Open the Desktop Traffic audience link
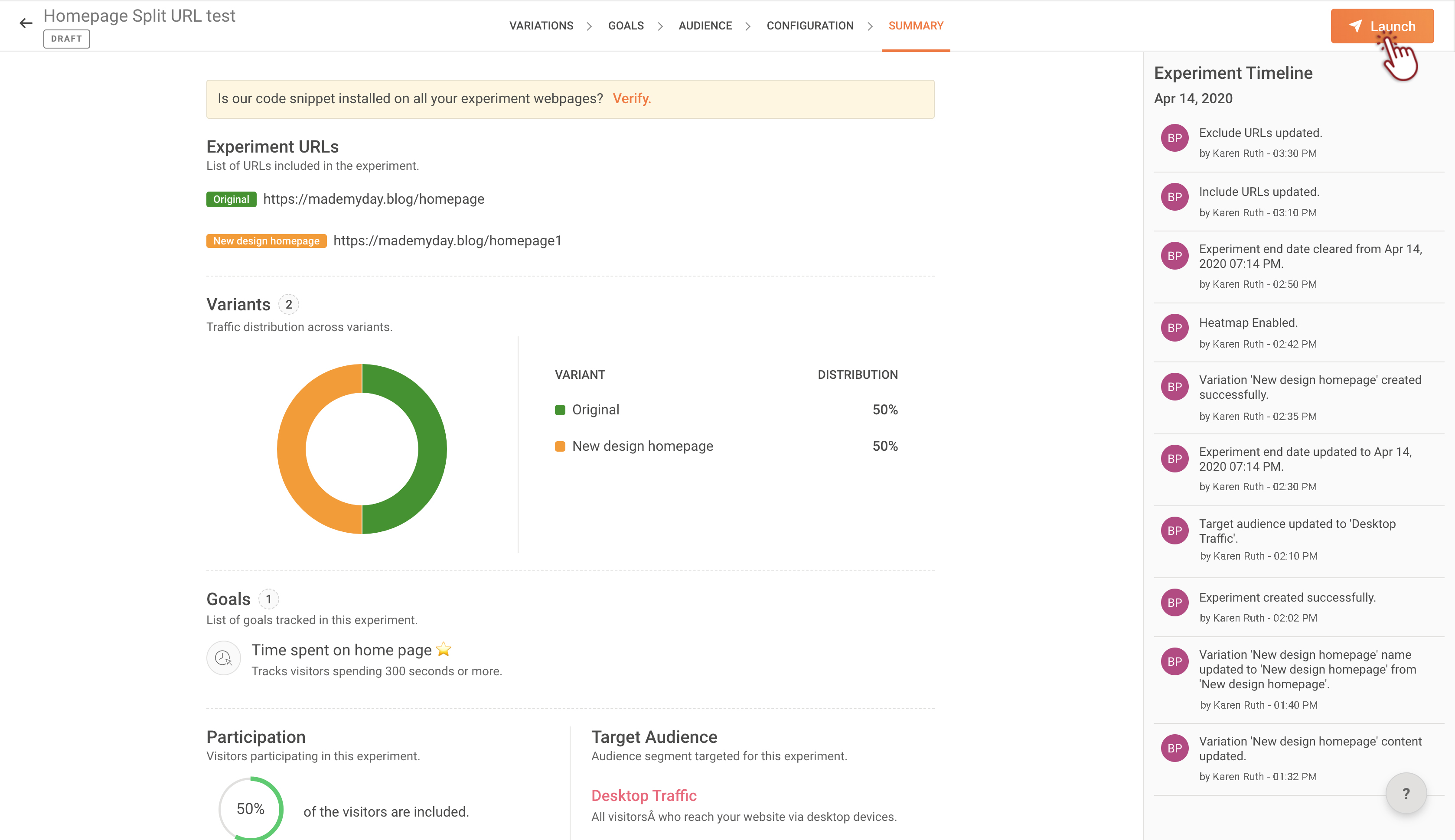 (x=643, y=796)
